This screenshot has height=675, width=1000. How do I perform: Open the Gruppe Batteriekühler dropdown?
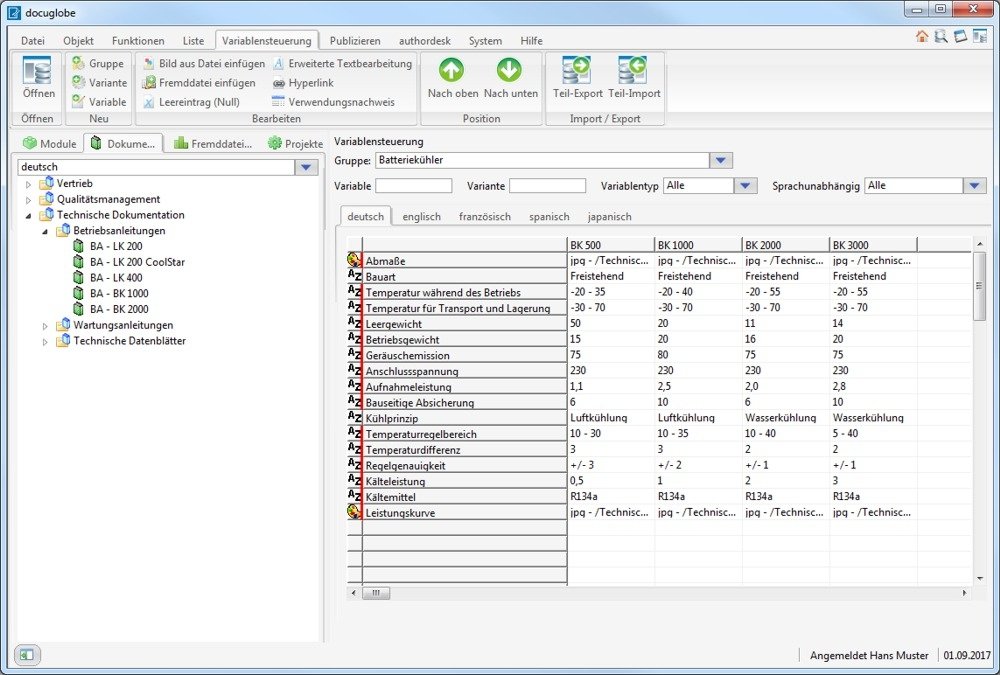point(721,160)
